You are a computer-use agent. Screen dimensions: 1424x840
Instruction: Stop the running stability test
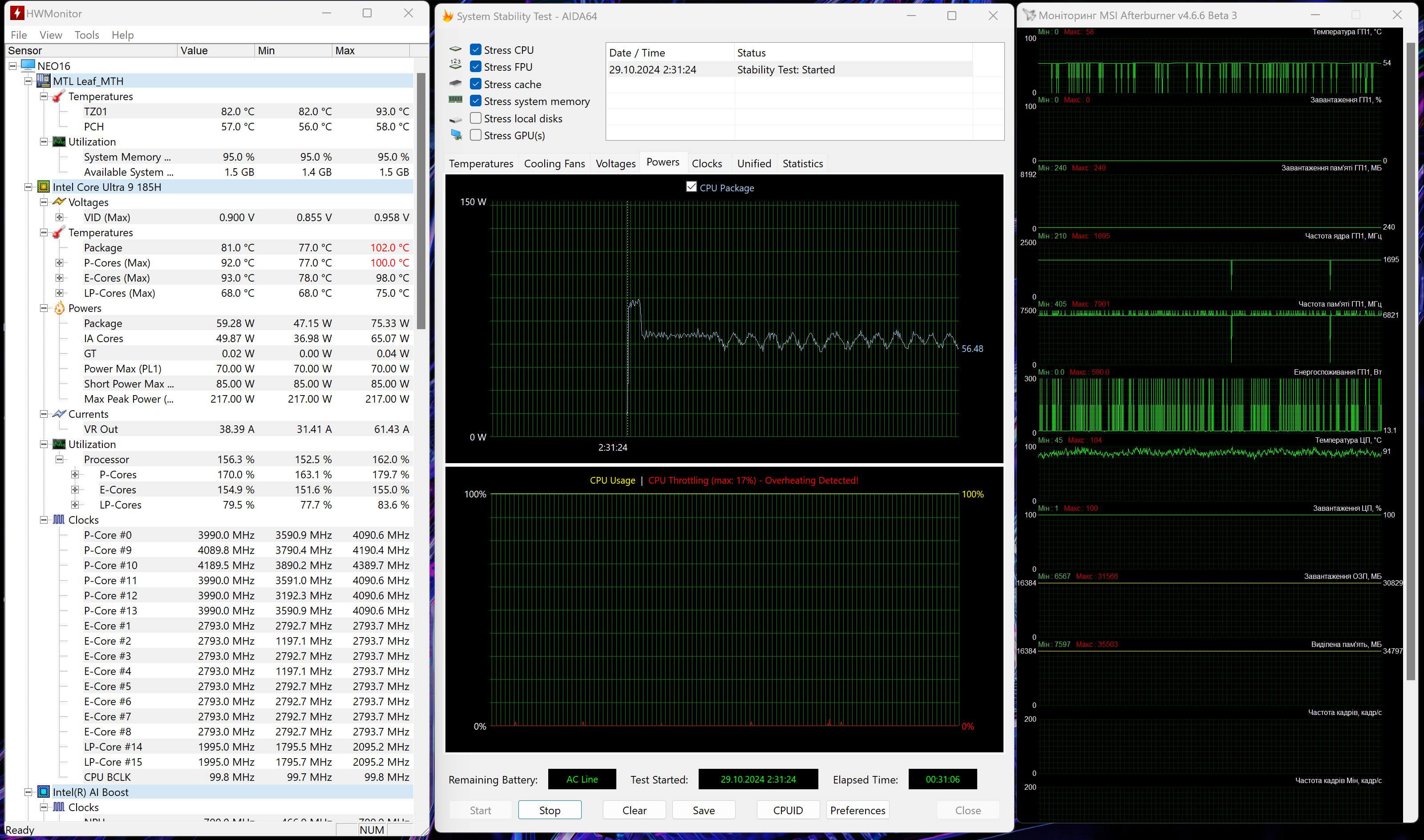pos(550,810)
